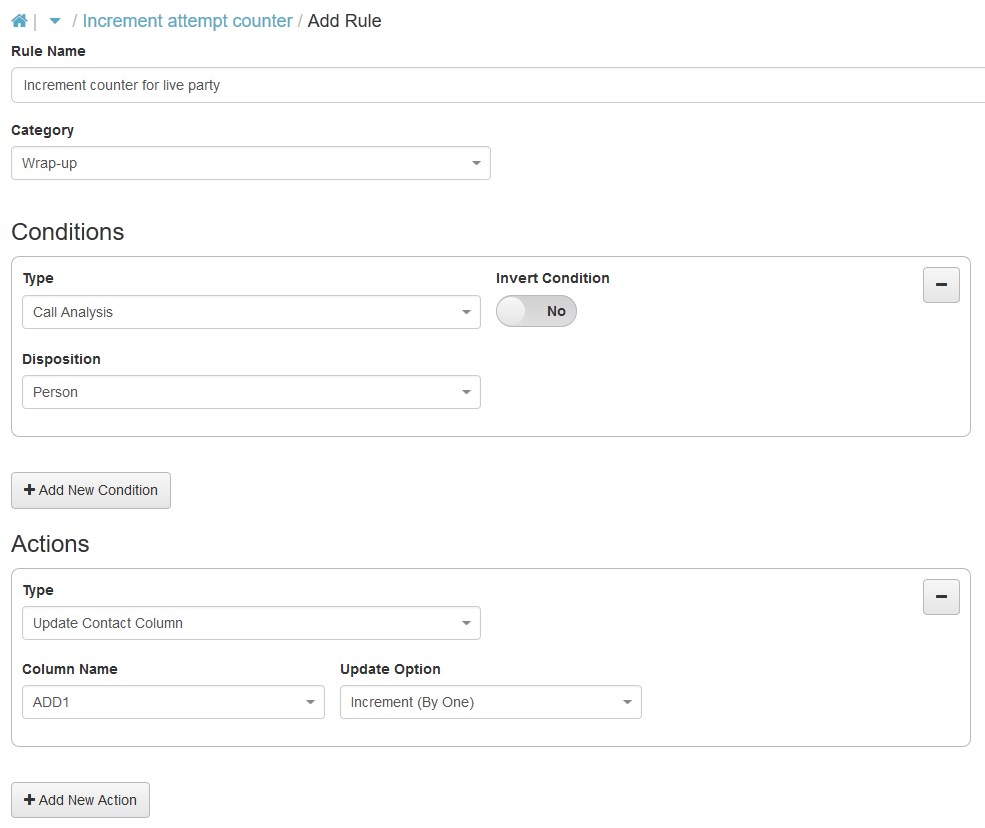The width and height of the screenshot is (985, 828).
Task: Toggle the Invert Condition switch
Action: 536,312
